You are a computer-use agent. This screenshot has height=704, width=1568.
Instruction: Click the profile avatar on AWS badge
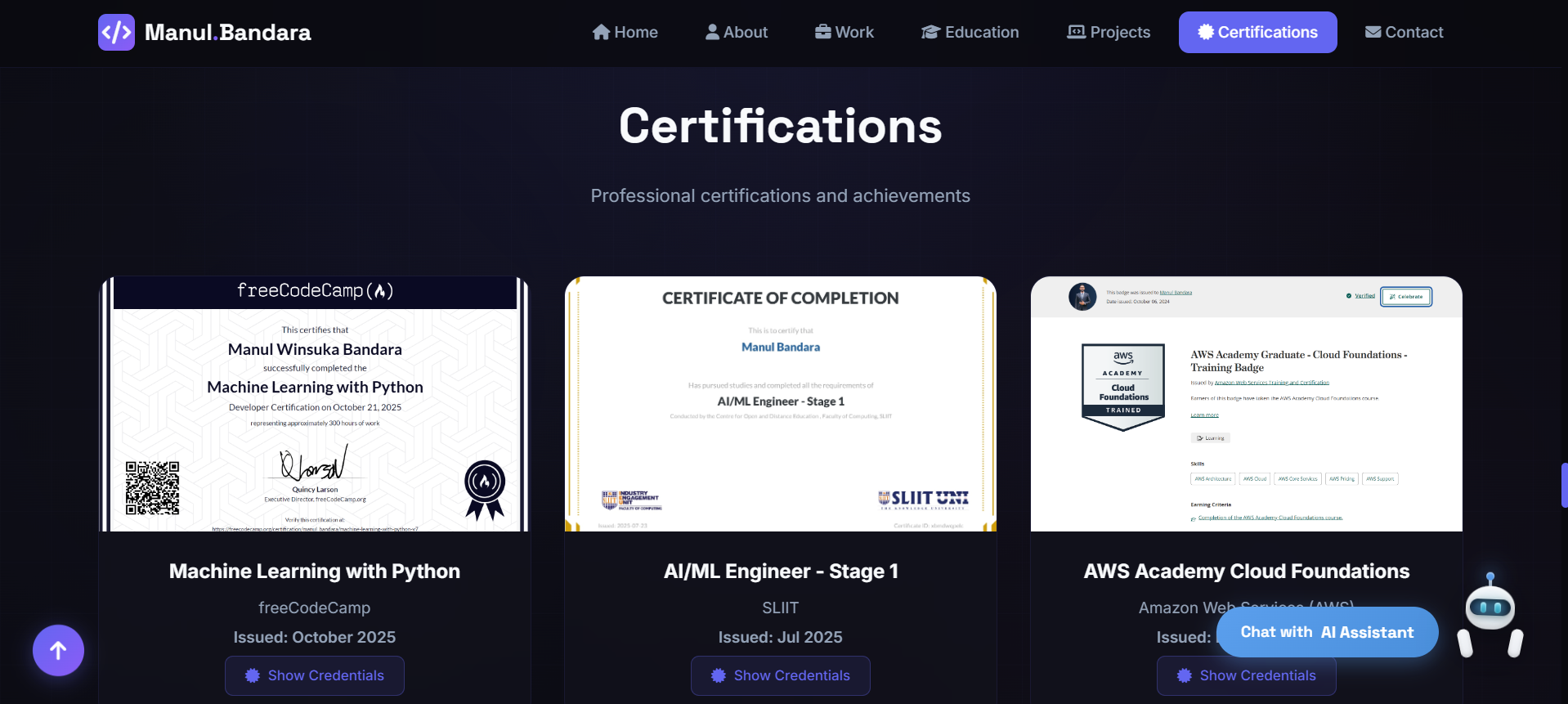[1082, 296]
